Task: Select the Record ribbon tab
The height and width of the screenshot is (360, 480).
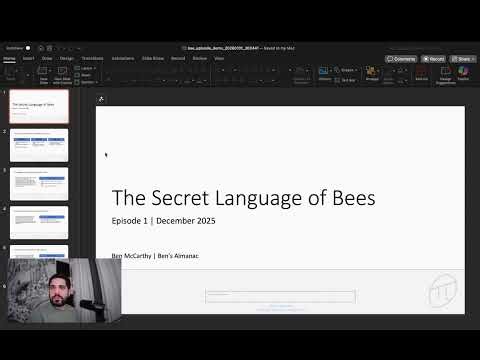Action: 178,58
